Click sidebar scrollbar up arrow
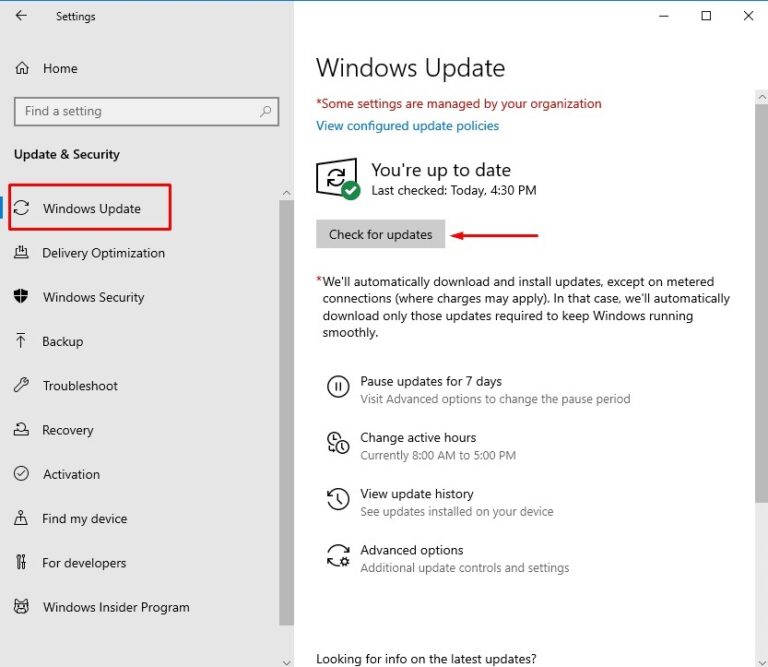This screenshot has width=768, height=667. pos(287,193)
